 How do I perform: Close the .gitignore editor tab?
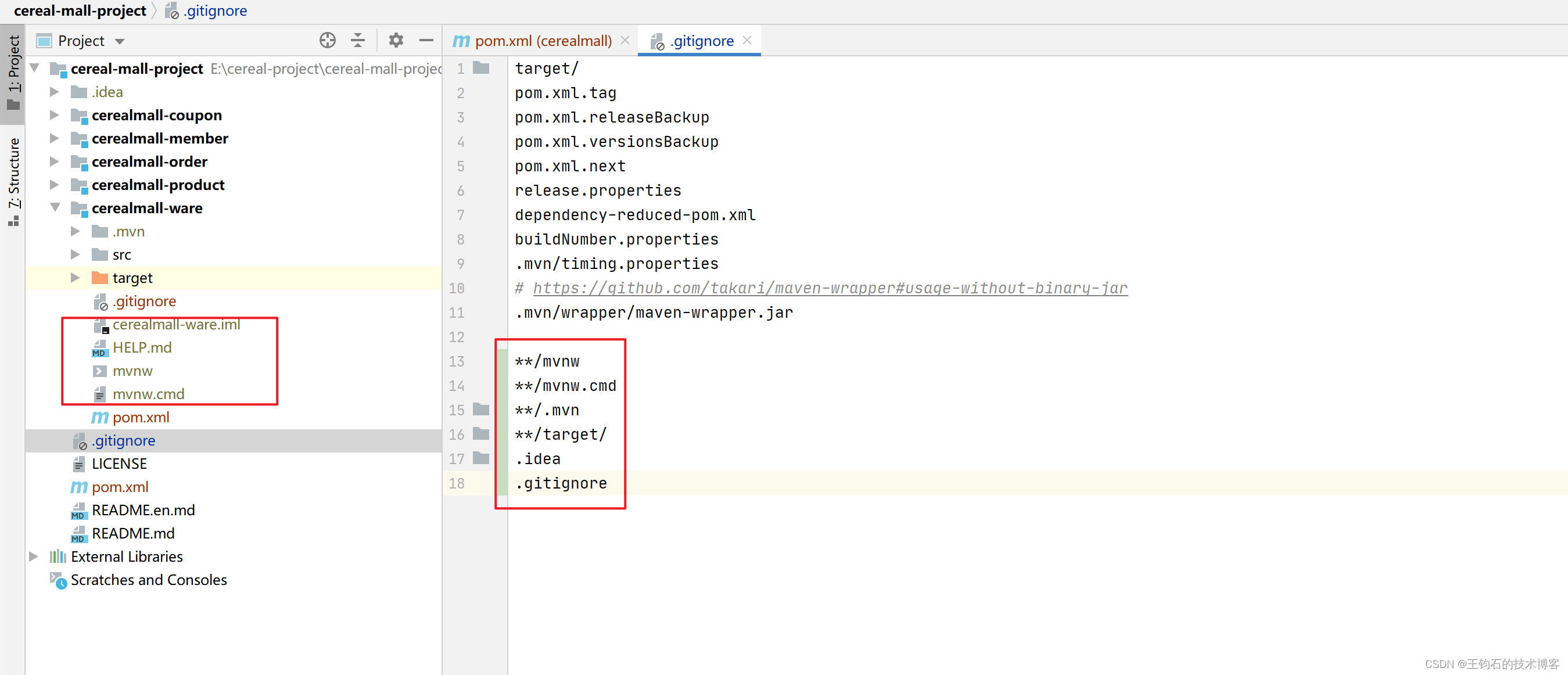pyautogui.click(x=748, y=40)
